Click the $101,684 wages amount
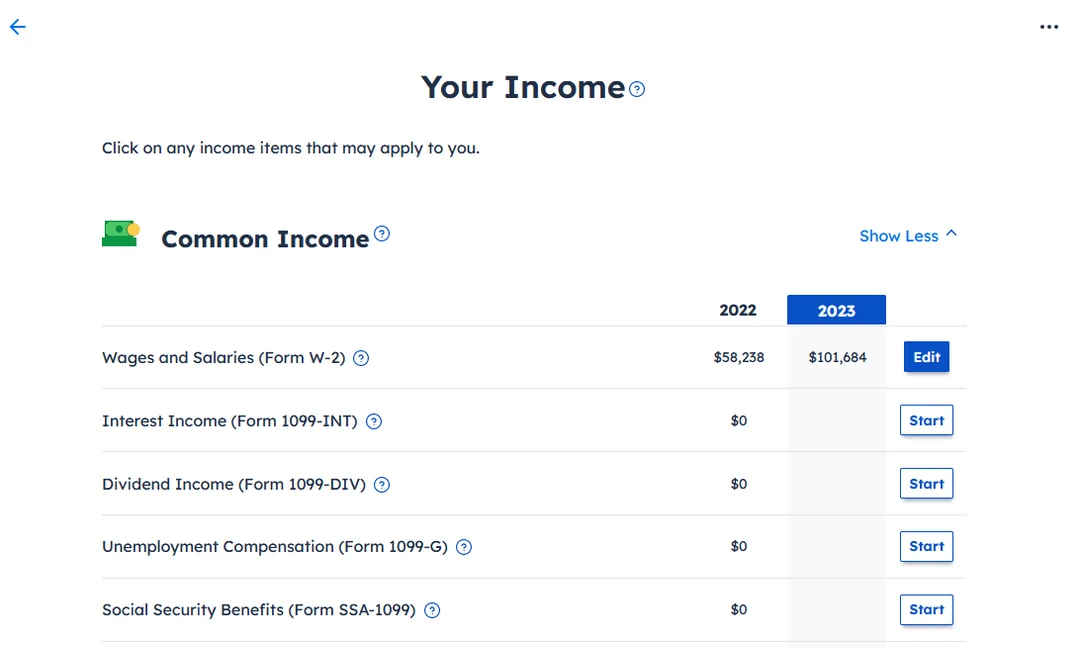The width and height of the screenshot is (1080, 648). pos(836,357)
